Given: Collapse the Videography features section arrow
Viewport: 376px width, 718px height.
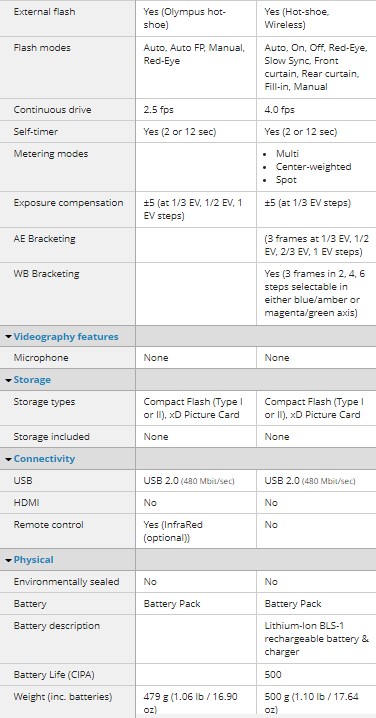Looking at the screenshot, I should coord(8,337).
